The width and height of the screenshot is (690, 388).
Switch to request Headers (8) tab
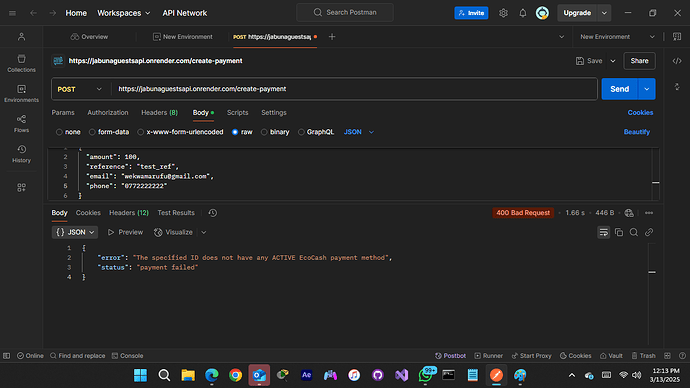coord(159,113)
